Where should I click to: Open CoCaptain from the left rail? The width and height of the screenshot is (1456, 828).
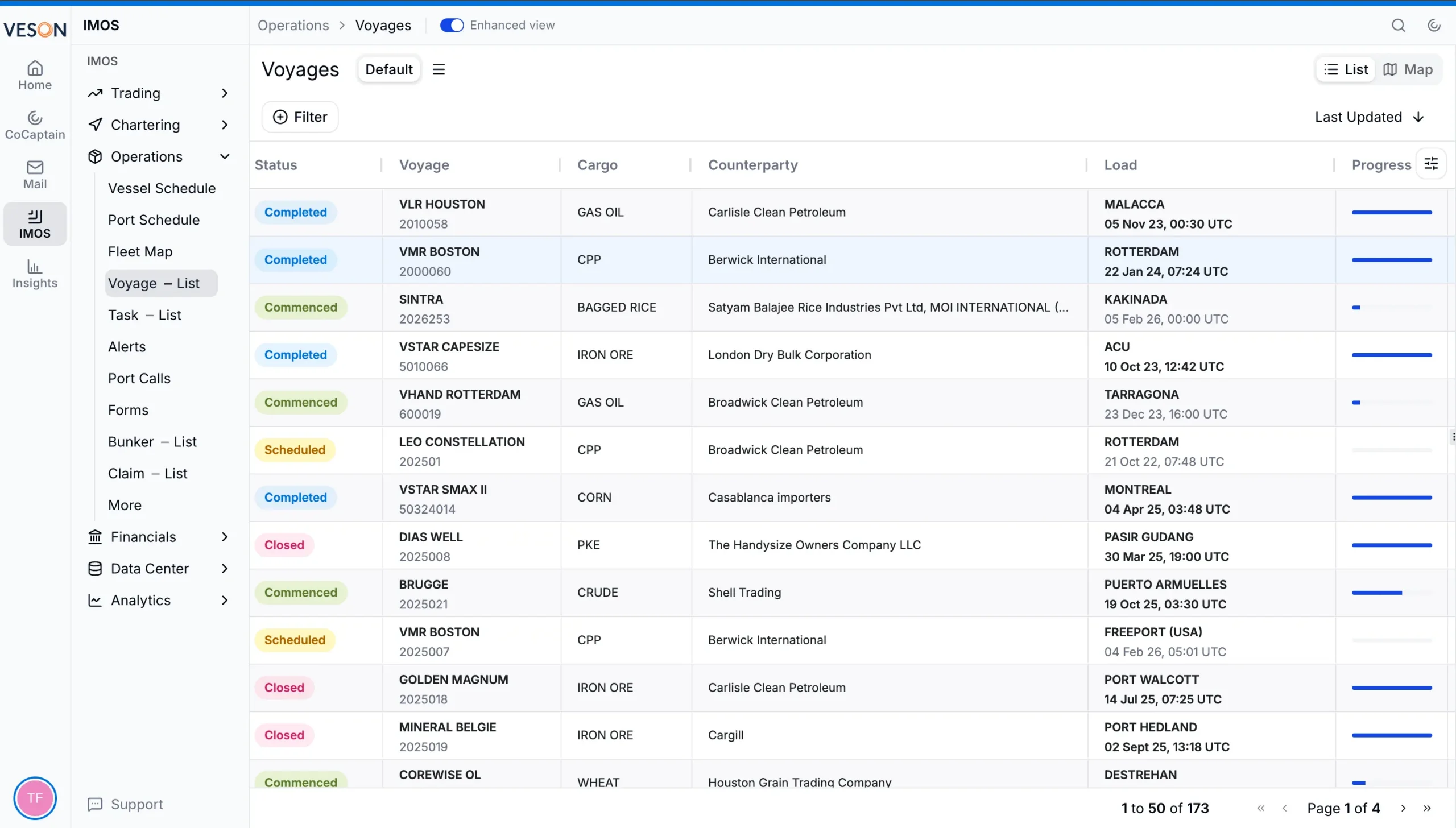[x=35, y=125]
